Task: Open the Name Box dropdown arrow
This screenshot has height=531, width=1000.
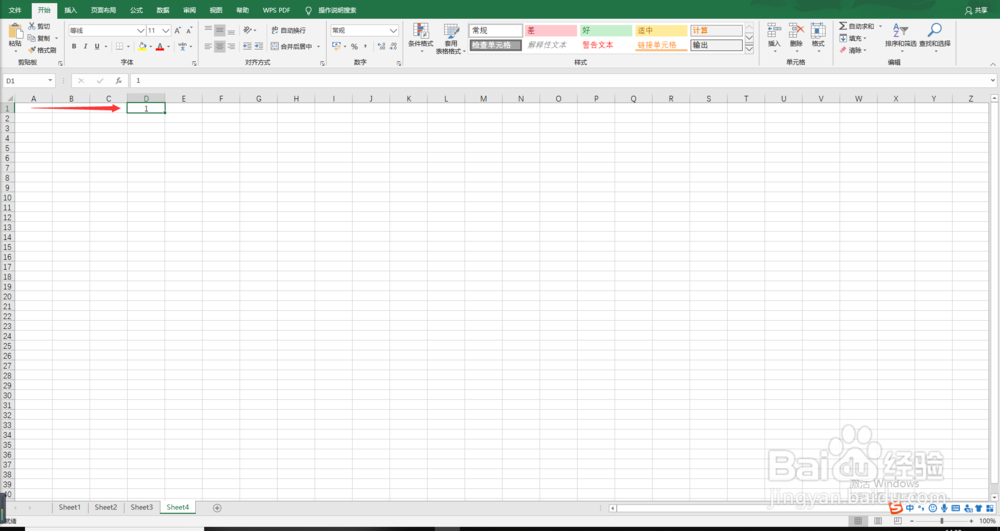Action: [x=50, y=81]
